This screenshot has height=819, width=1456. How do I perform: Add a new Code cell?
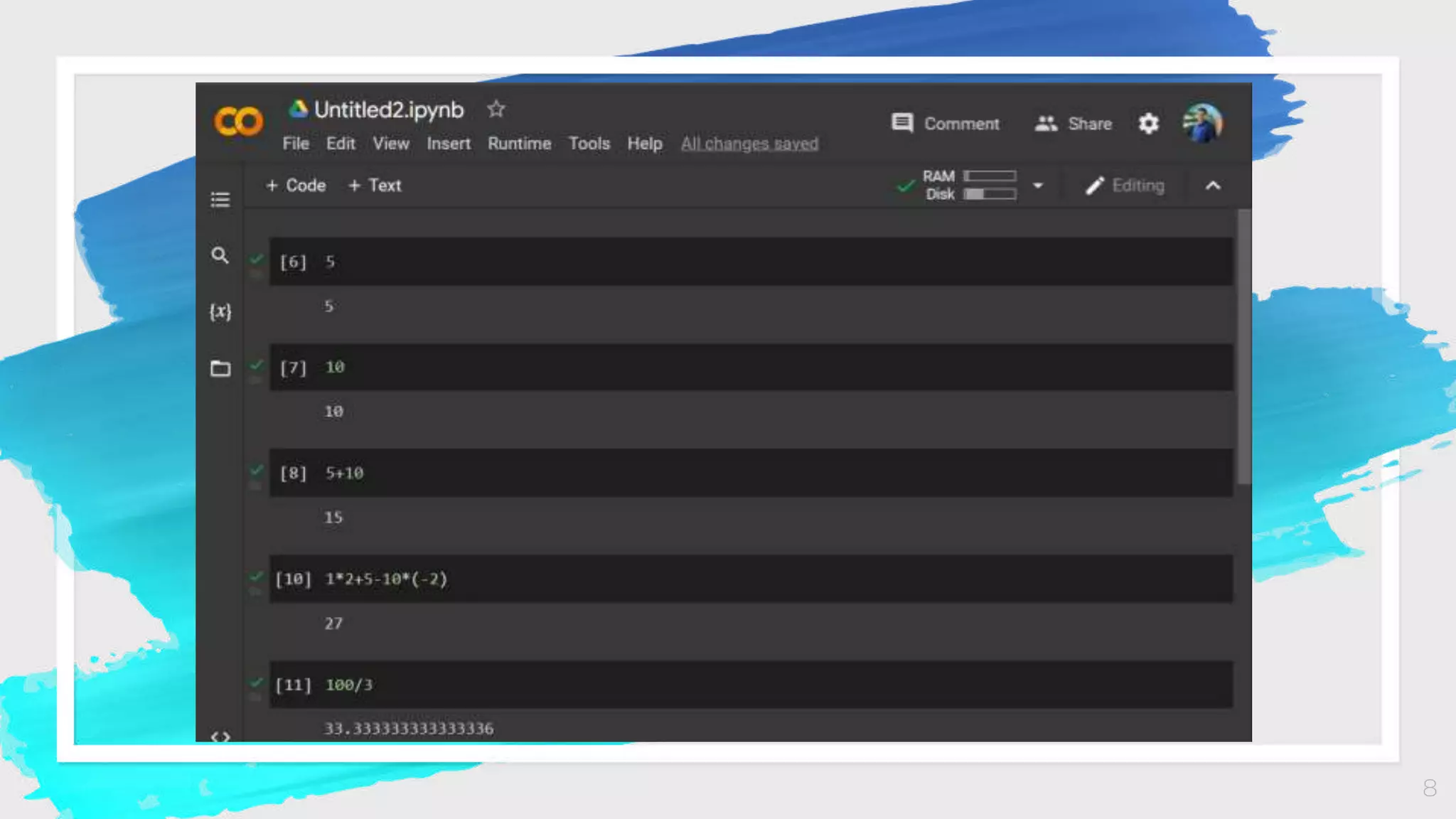pyautogui.click(x=296, y=186)
